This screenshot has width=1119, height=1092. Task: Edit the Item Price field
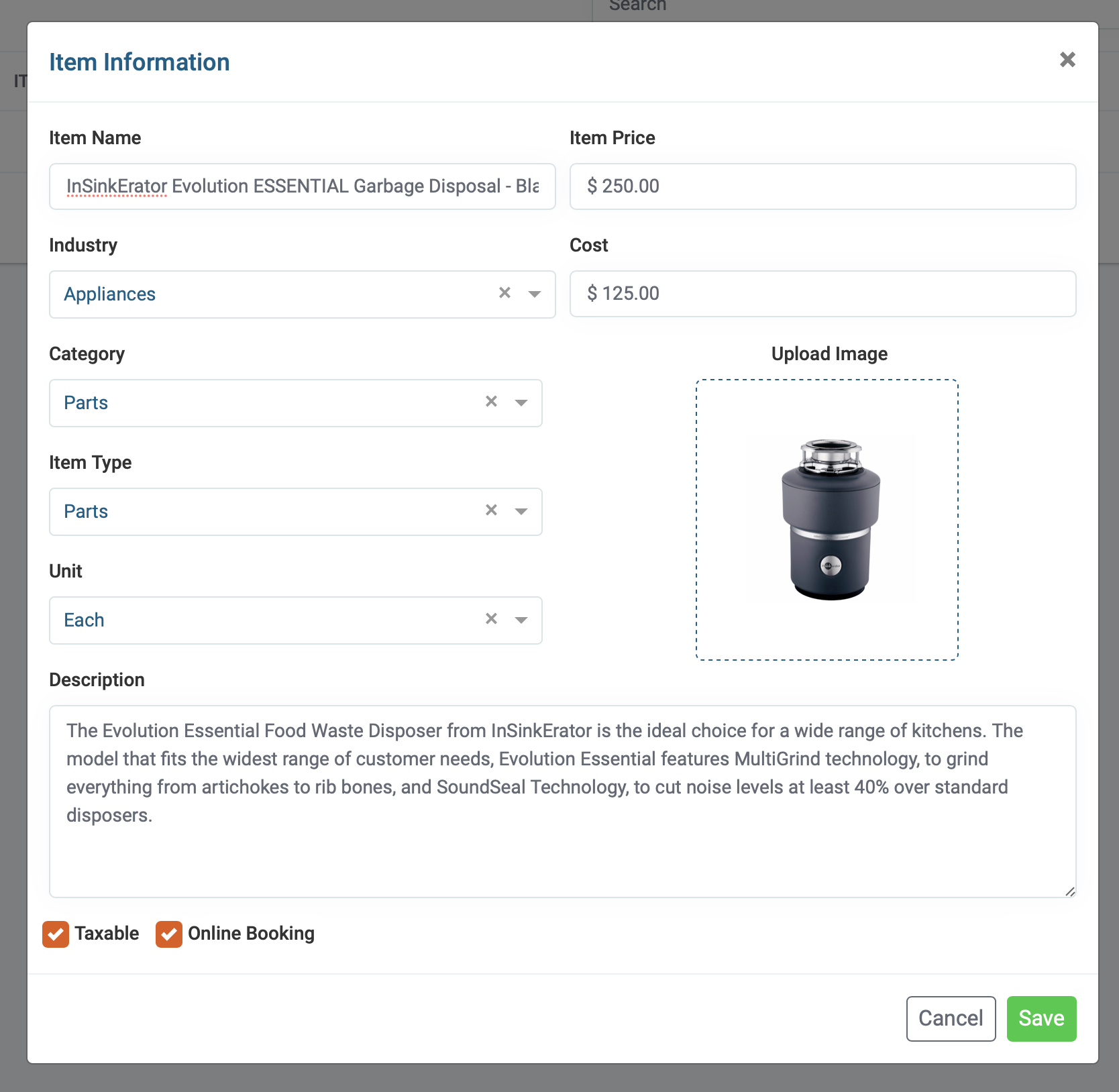[x=822, y=186]
